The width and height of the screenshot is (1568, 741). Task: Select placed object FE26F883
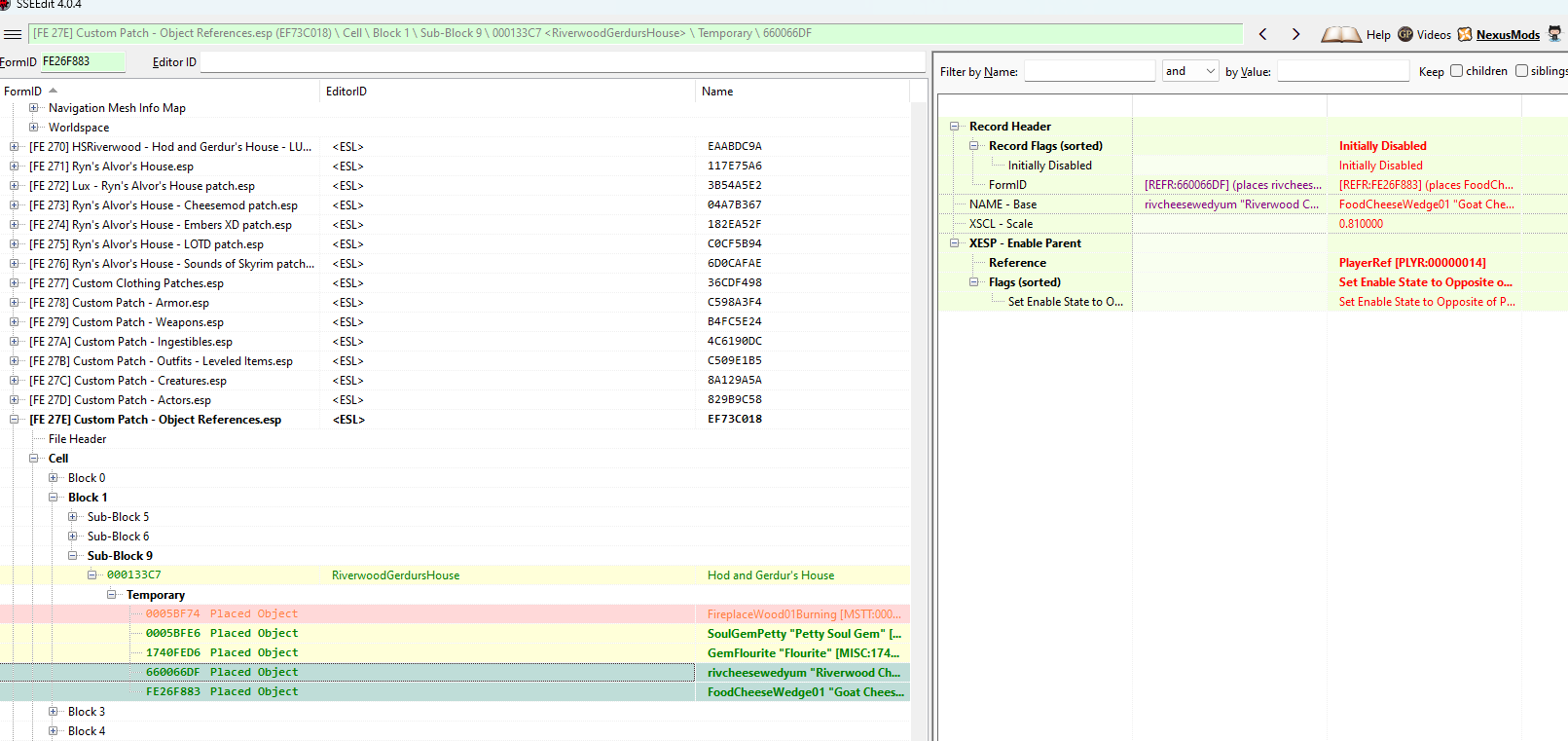point(455,692)
